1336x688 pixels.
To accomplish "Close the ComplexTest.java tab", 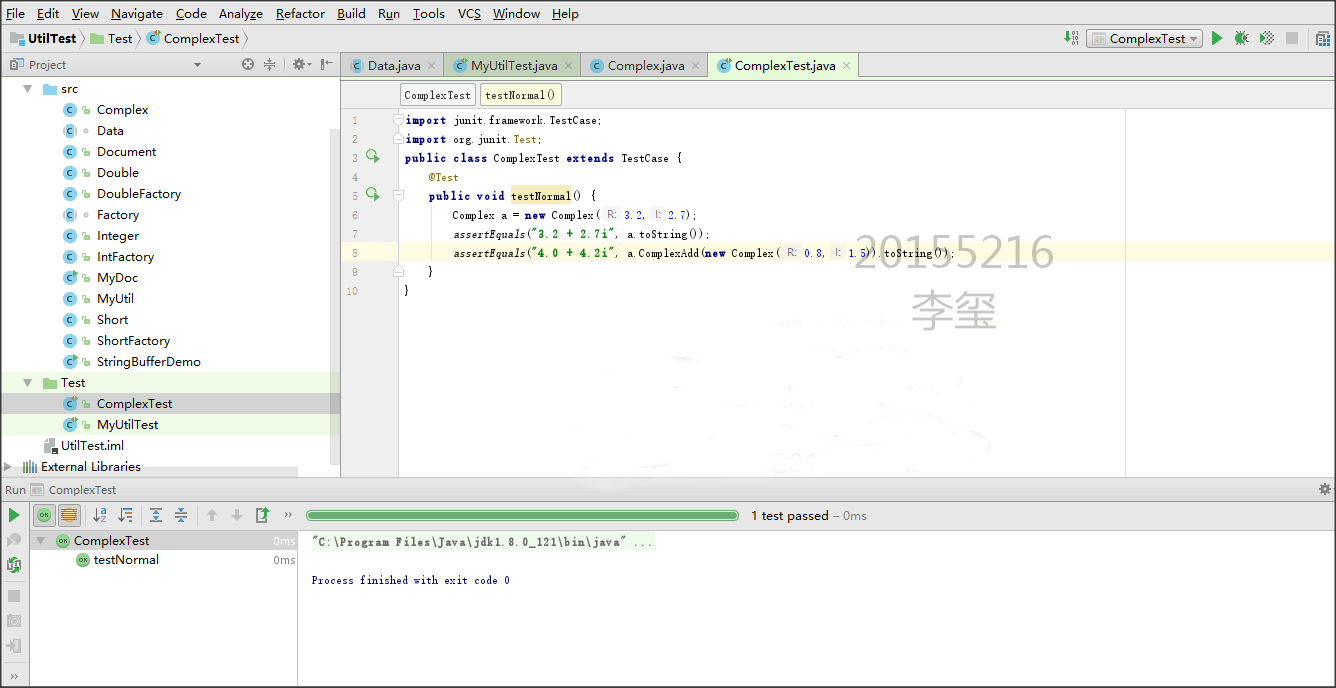I will pyautogui.click(x=846, y=65).
